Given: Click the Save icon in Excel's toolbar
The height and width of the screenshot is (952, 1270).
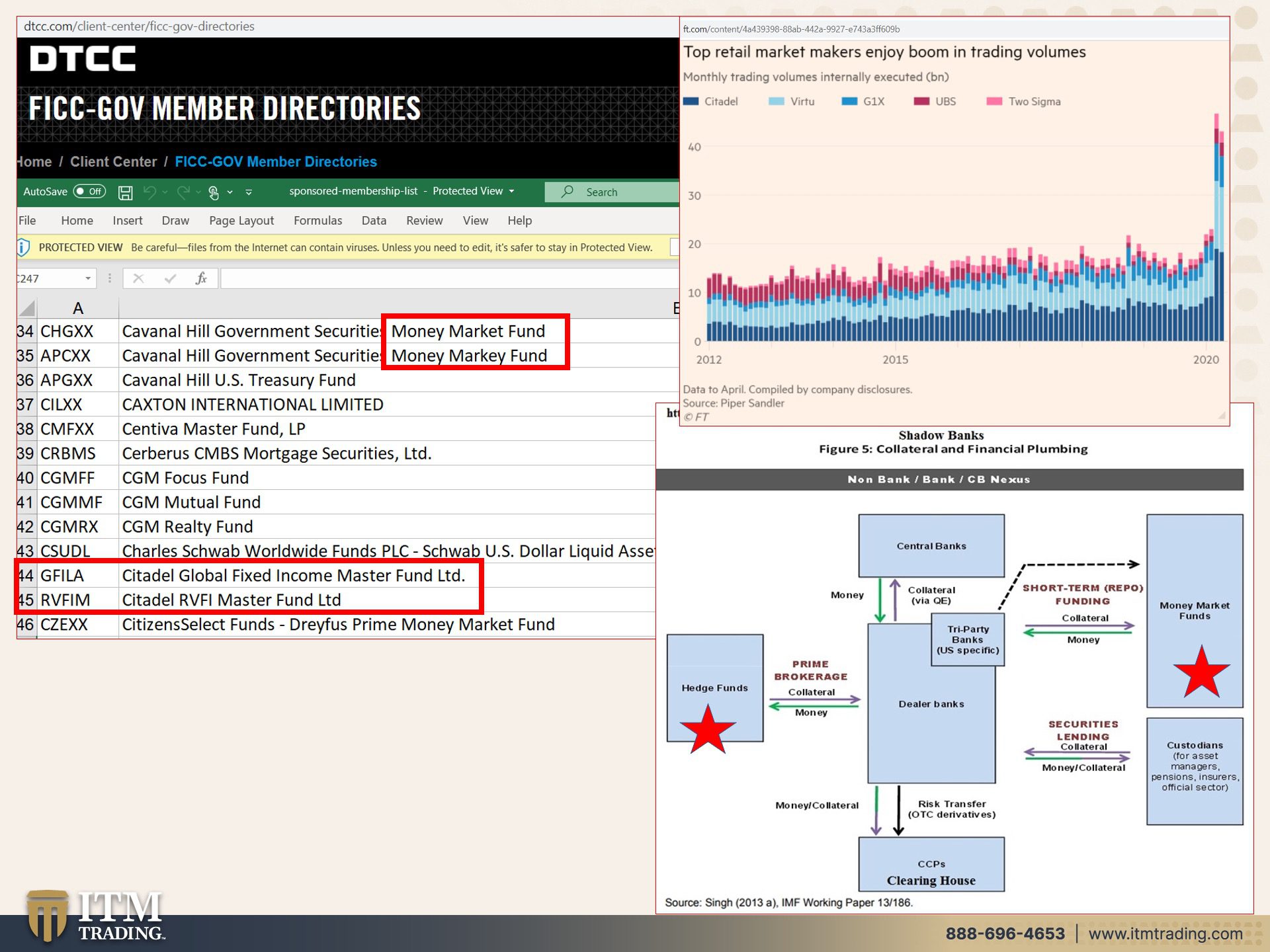Looking at the screenshot, I should coord(125,192).
